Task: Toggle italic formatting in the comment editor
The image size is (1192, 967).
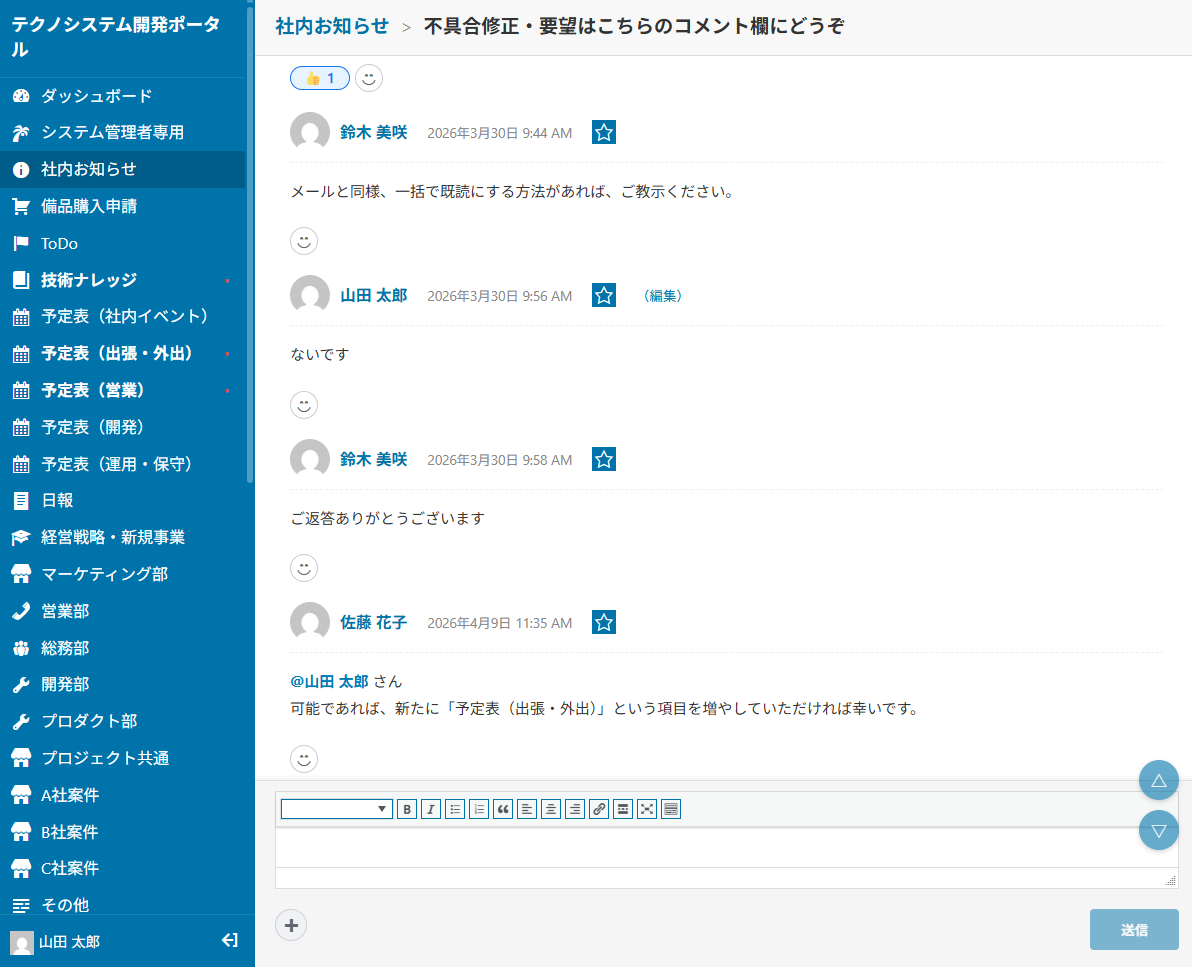Action: point(431,809)
